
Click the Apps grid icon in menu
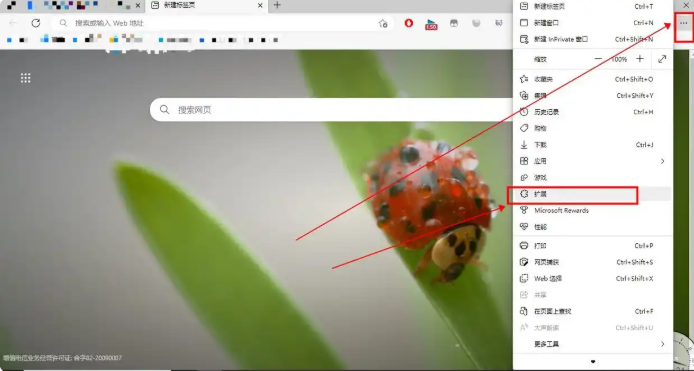(524, 161)
